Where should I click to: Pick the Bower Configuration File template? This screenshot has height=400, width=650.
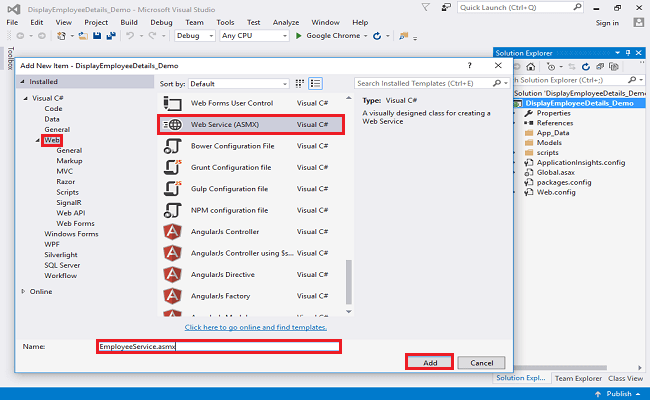coord(251,146)
